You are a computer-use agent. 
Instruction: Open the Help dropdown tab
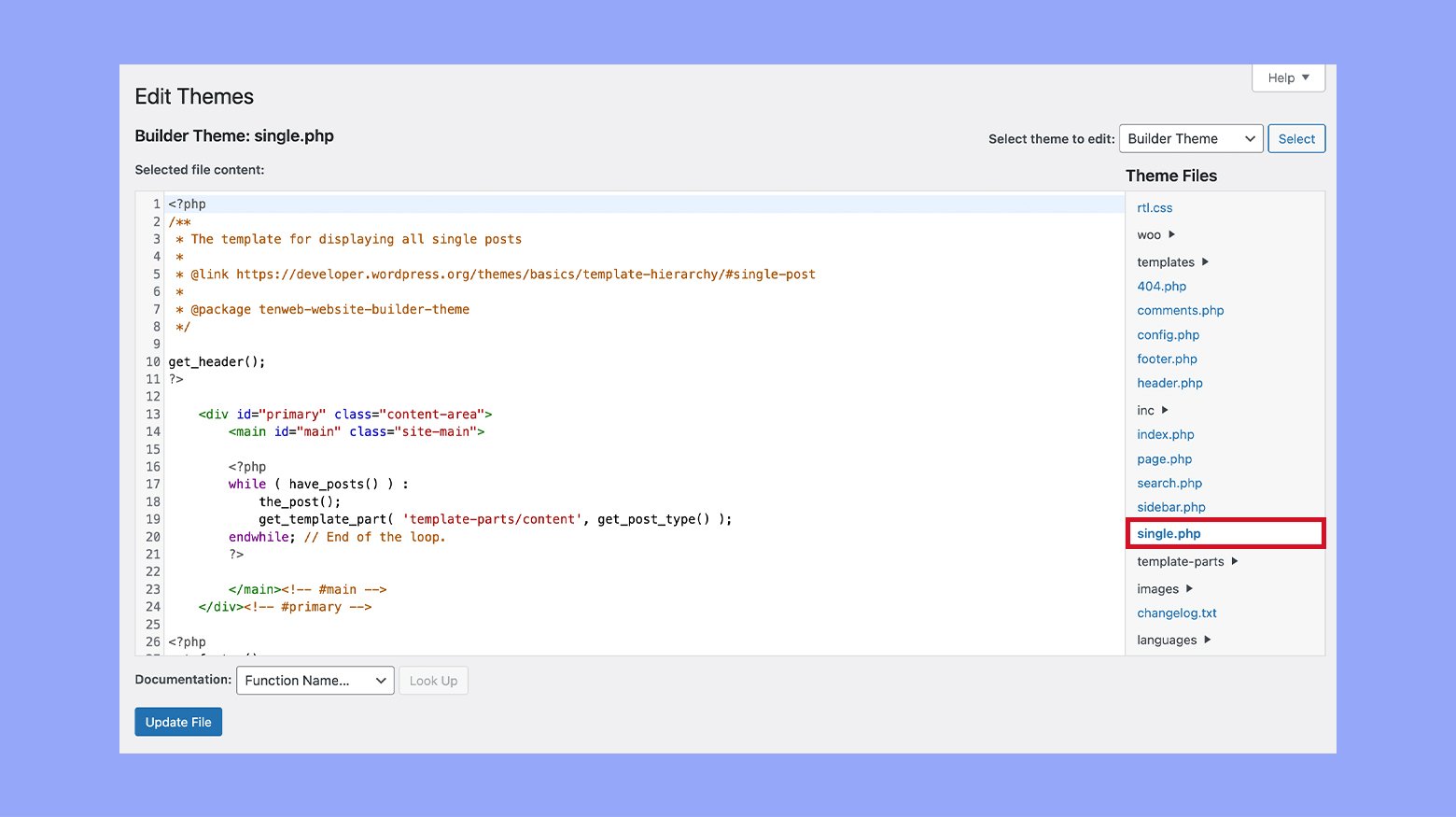(x=1288, y=78)
